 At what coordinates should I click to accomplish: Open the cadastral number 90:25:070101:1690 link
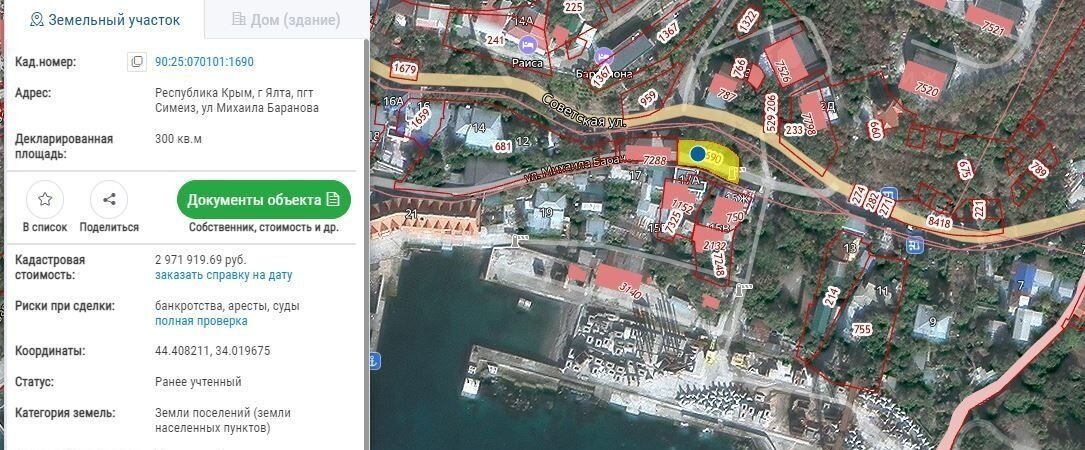point(204,62)
